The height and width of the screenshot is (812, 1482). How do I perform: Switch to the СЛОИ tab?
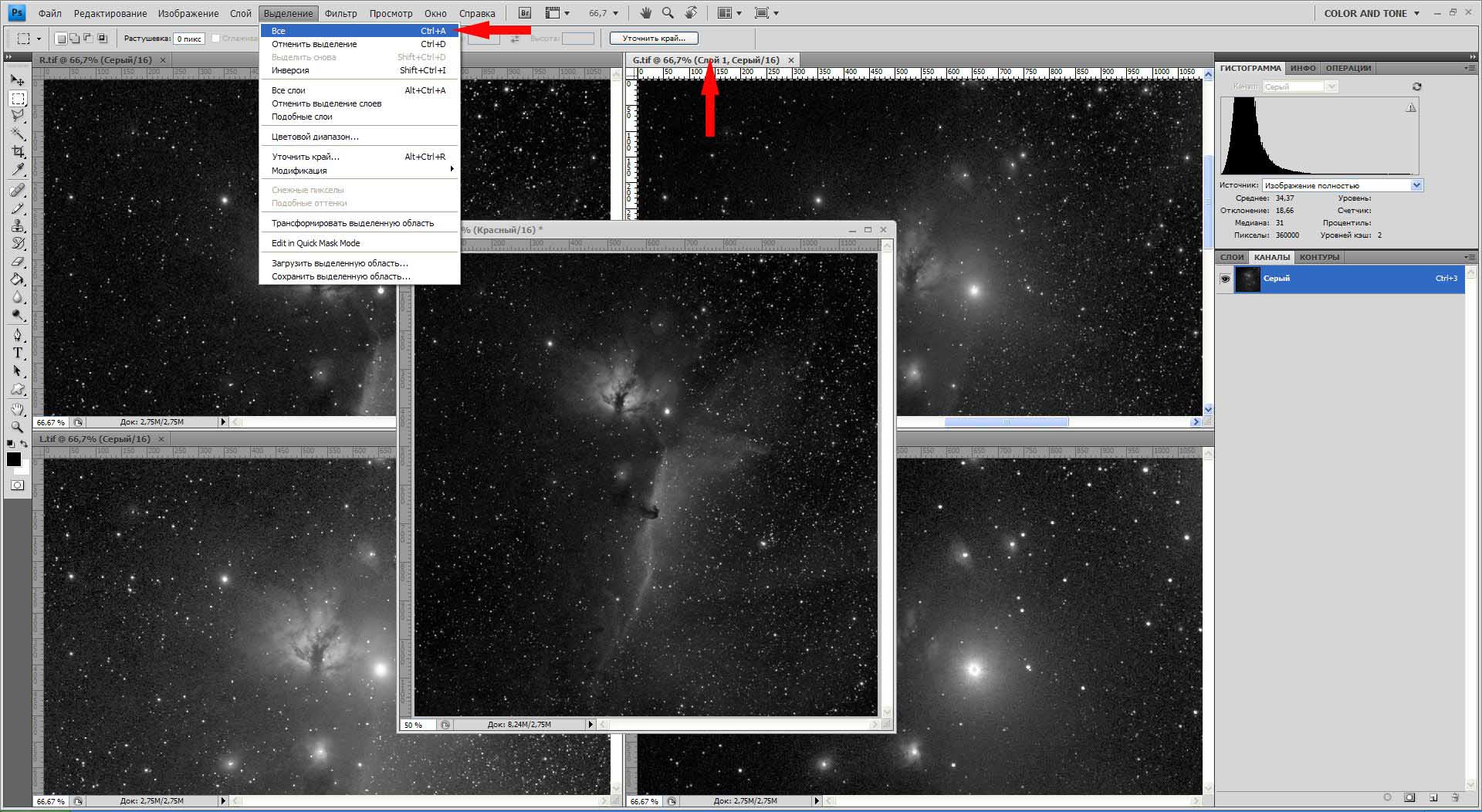pos(1232,257)
